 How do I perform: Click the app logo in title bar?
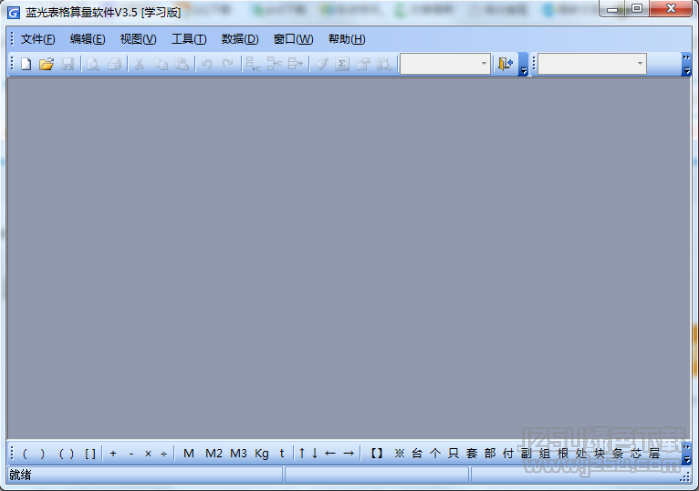pos(13,12)
